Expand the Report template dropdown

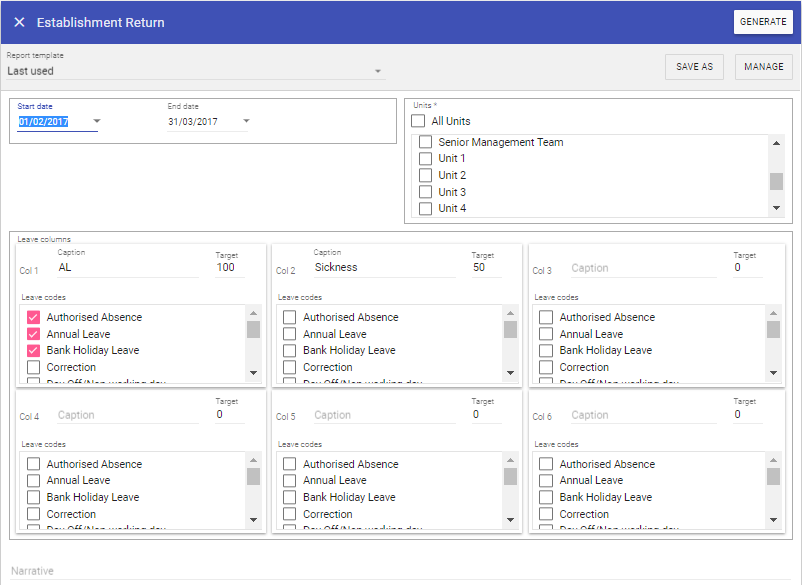378,72
